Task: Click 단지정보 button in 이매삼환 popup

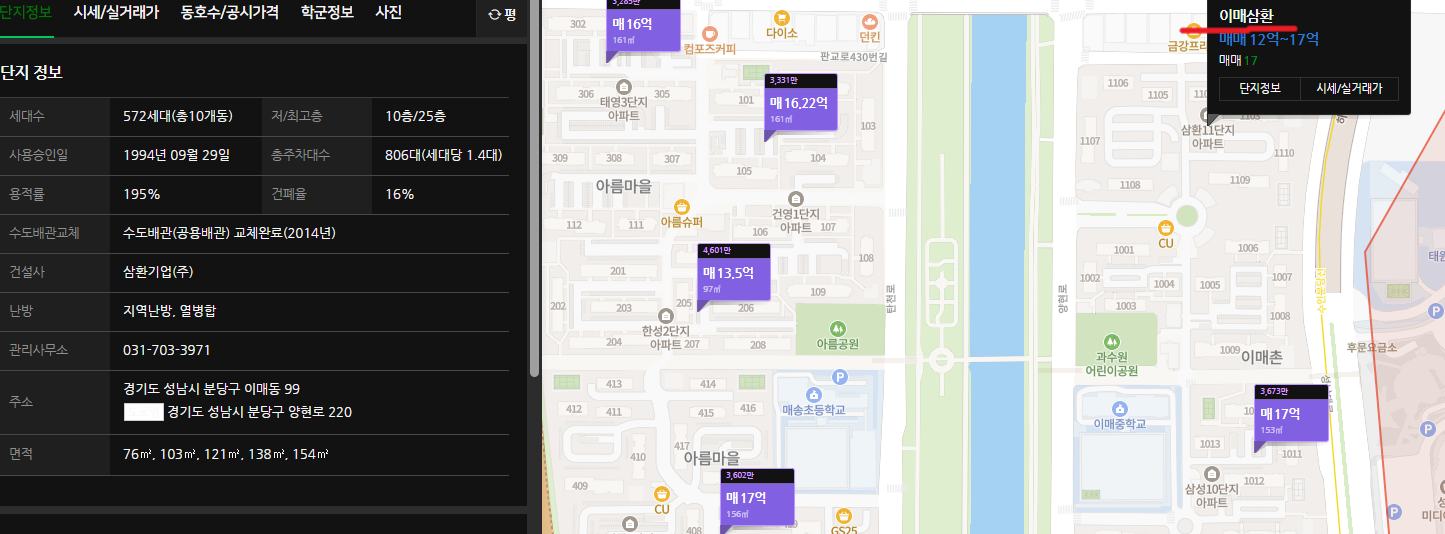Action: click(1260, 88)
